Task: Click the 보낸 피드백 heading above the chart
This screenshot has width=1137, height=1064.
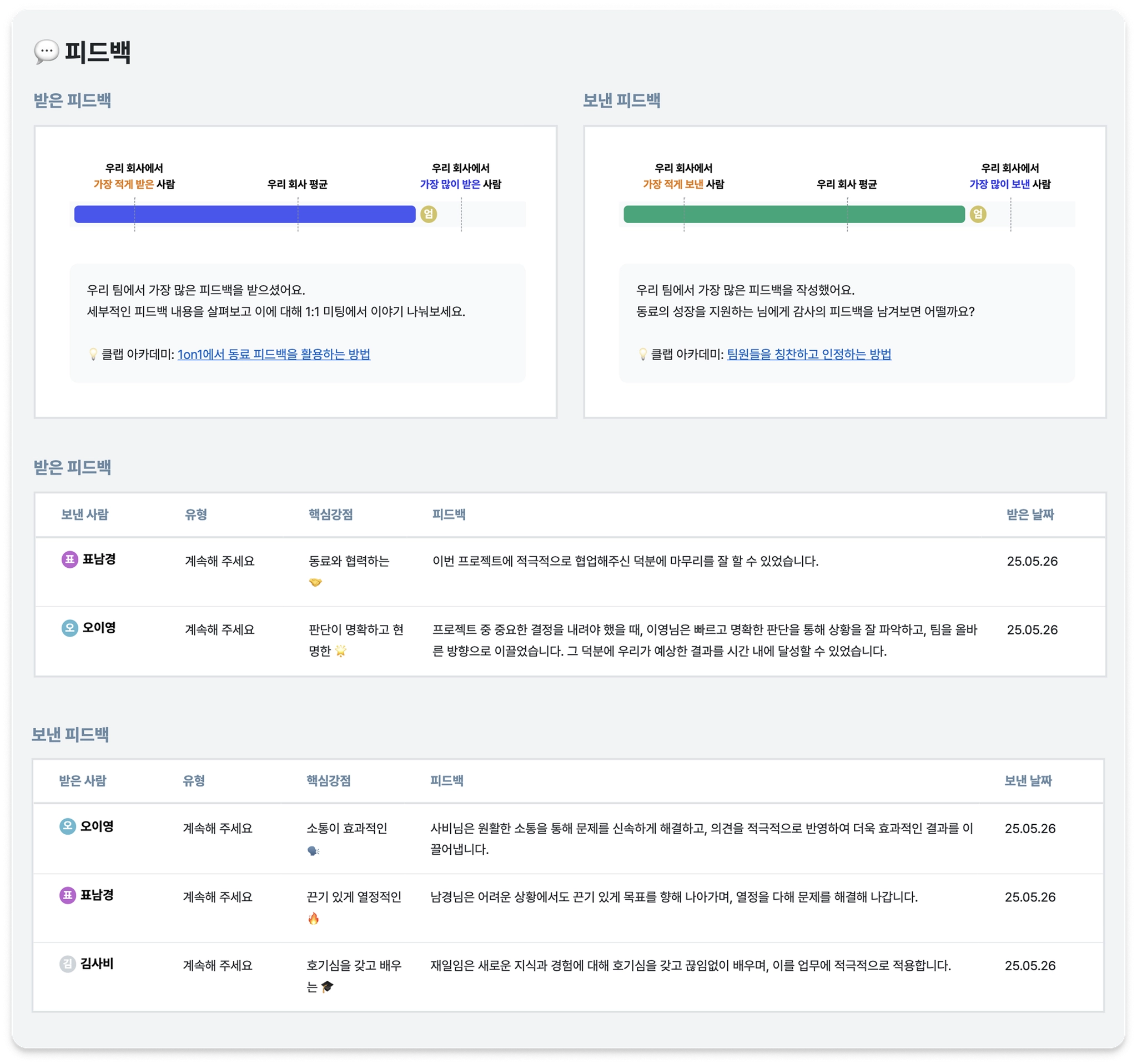Action: (x=621, y=100)
